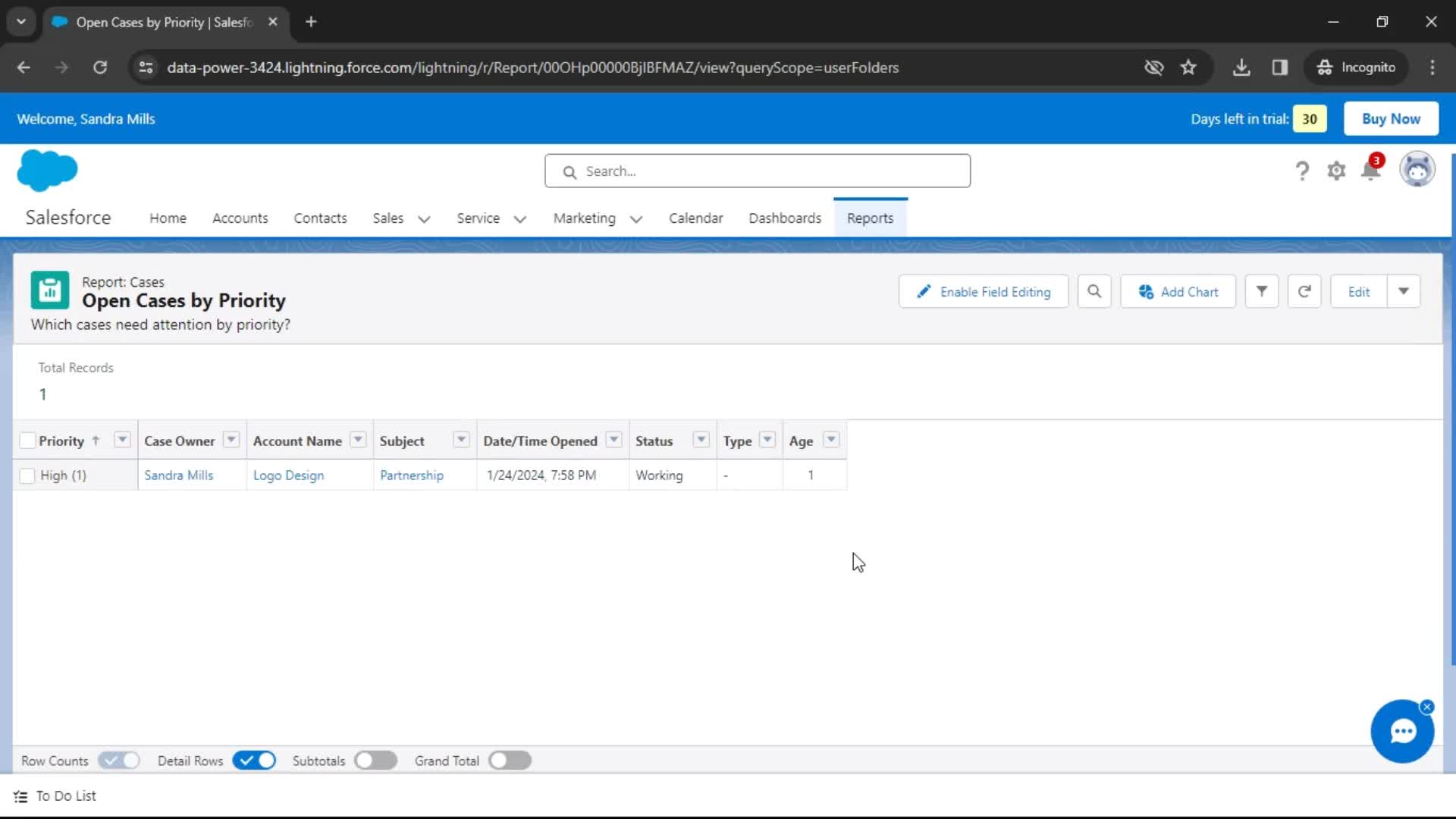Click the Incognito indicator
This screenshot has width=1456, height=819.
pos(1356,67)
